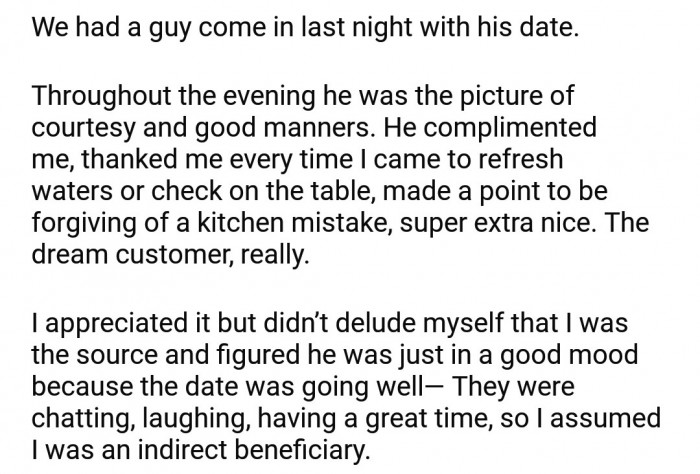Click the phrase "forgiving of a kitchen mistake"

(212, 223)
